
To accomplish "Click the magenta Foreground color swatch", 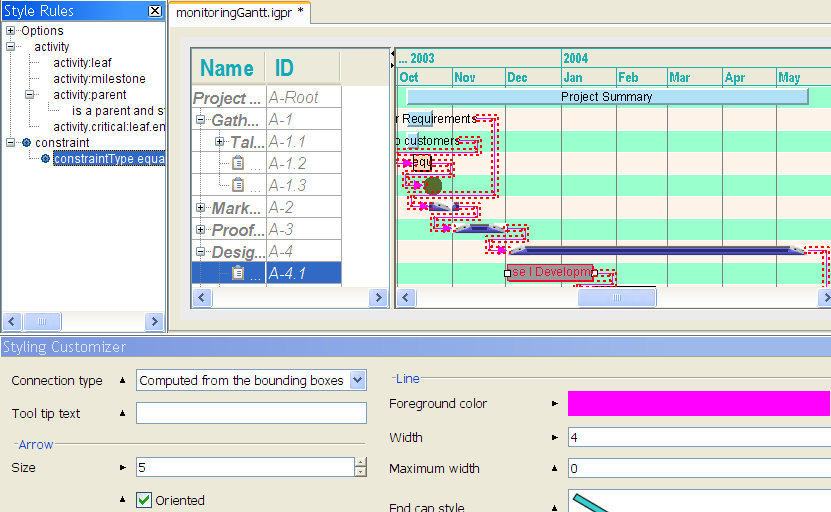I will (x=698, y=404).
